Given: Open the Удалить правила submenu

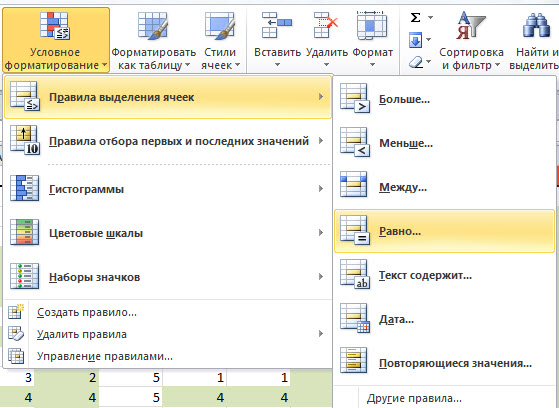Looking at the screenshot, I should tap(168, 334).
